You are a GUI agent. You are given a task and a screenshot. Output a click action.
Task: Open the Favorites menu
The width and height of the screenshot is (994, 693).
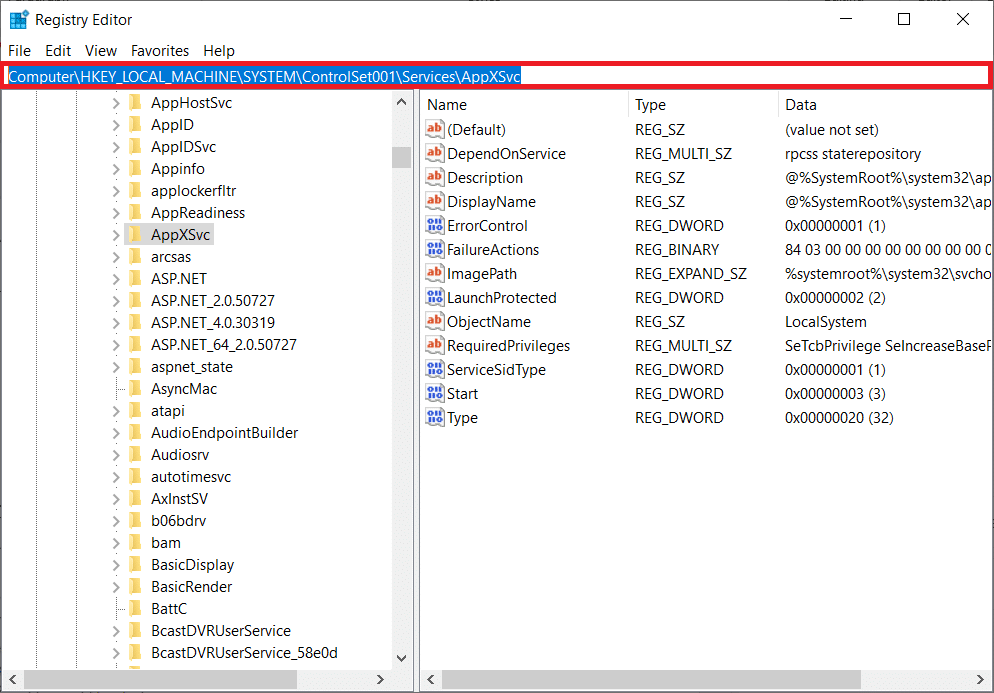(x=160, y=51)
